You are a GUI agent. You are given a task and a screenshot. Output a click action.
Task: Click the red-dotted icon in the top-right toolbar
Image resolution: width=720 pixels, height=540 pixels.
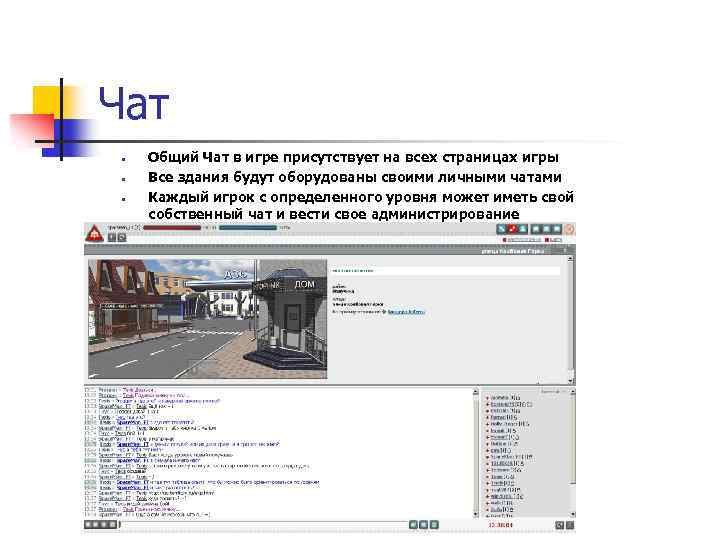[x=512, y=229]
